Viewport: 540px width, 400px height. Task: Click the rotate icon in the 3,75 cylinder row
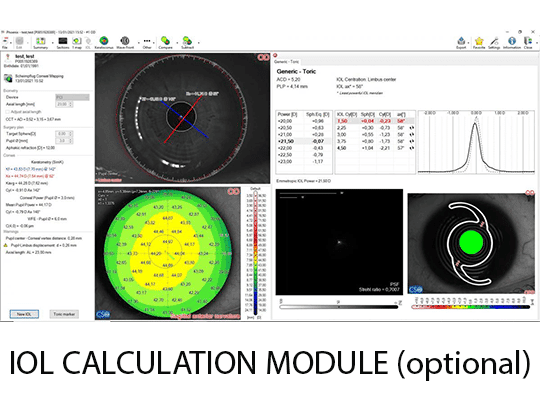[412, 141]
